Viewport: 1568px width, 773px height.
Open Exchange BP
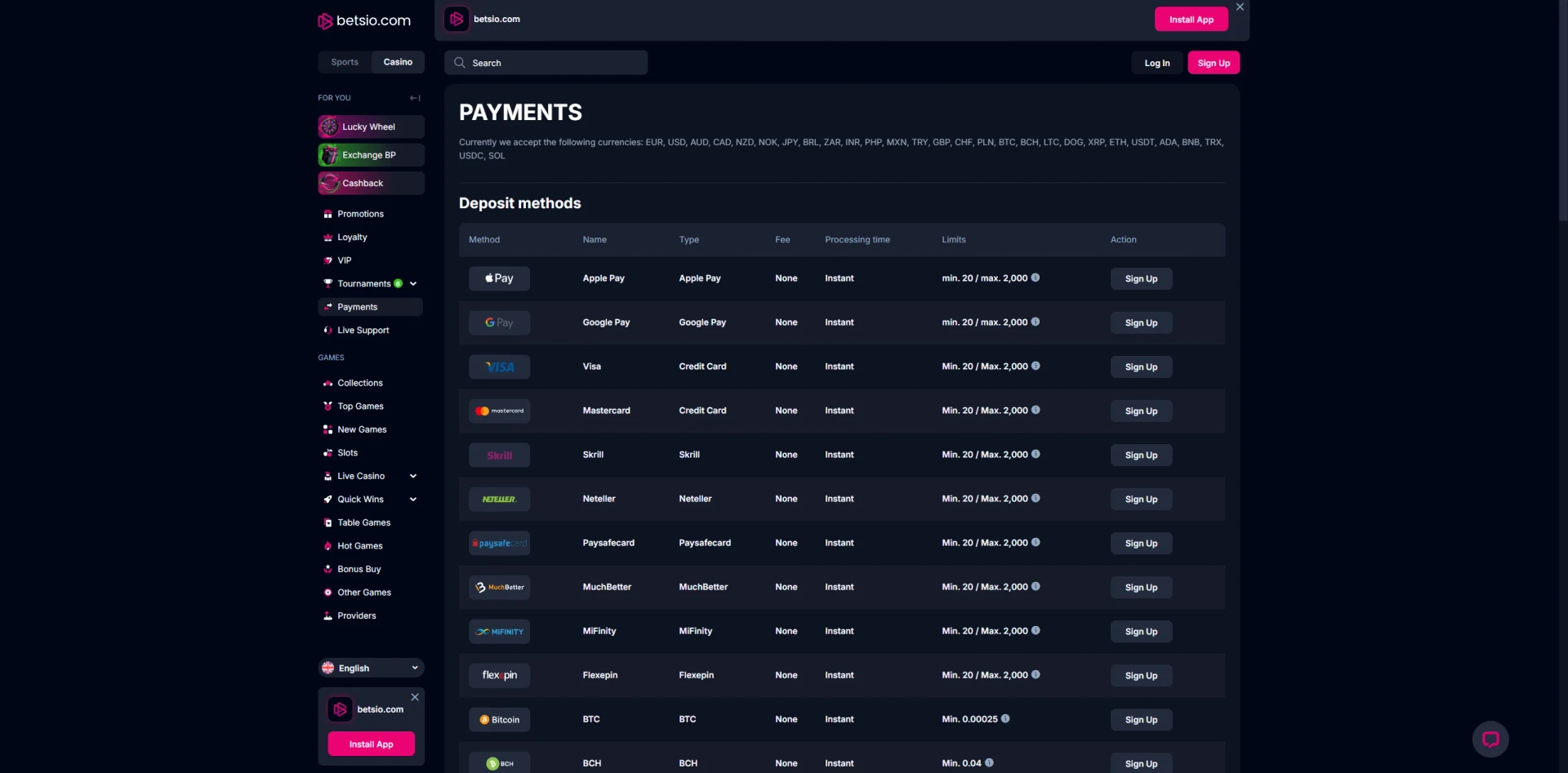pyautogui.click(x=371, y=155)
